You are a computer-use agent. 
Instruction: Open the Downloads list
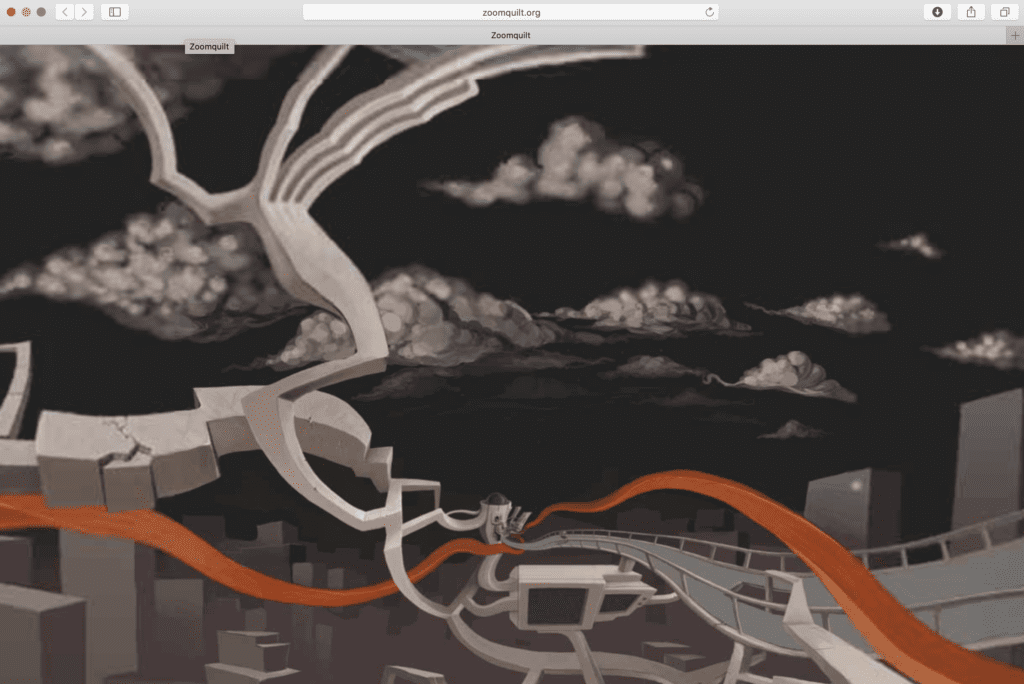click(937, 12)
